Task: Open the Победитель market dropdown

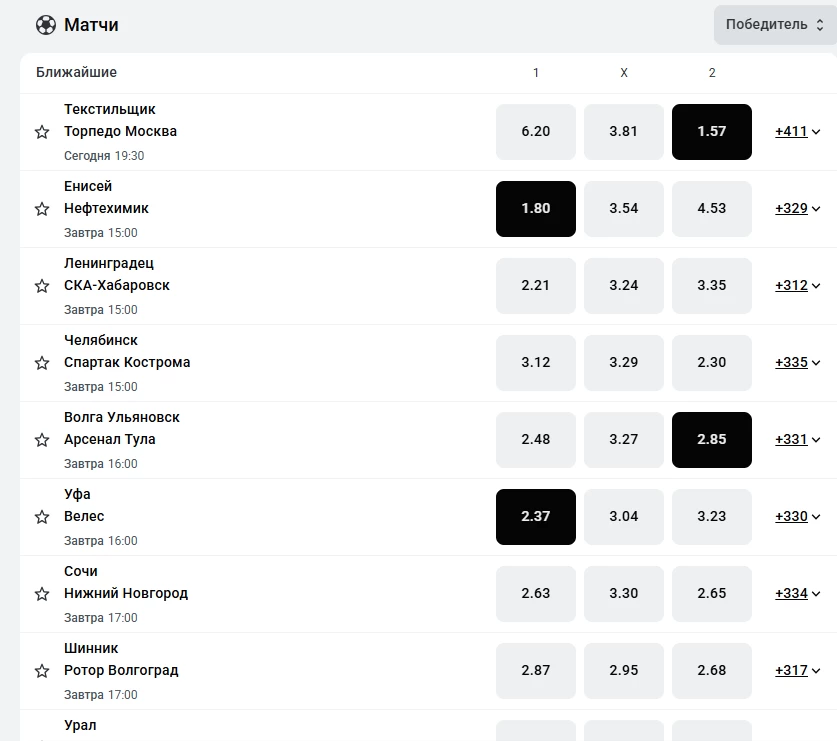Action: point(775,25)
